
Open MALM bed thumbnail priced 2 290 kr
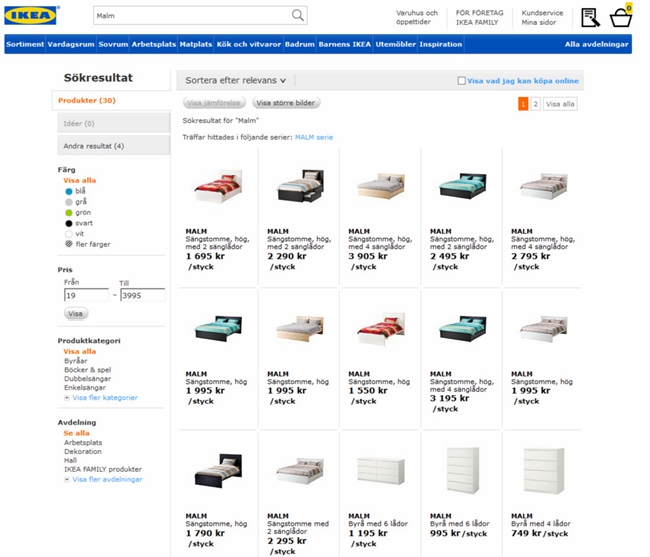pyautogui.click(x=300, y=185)
